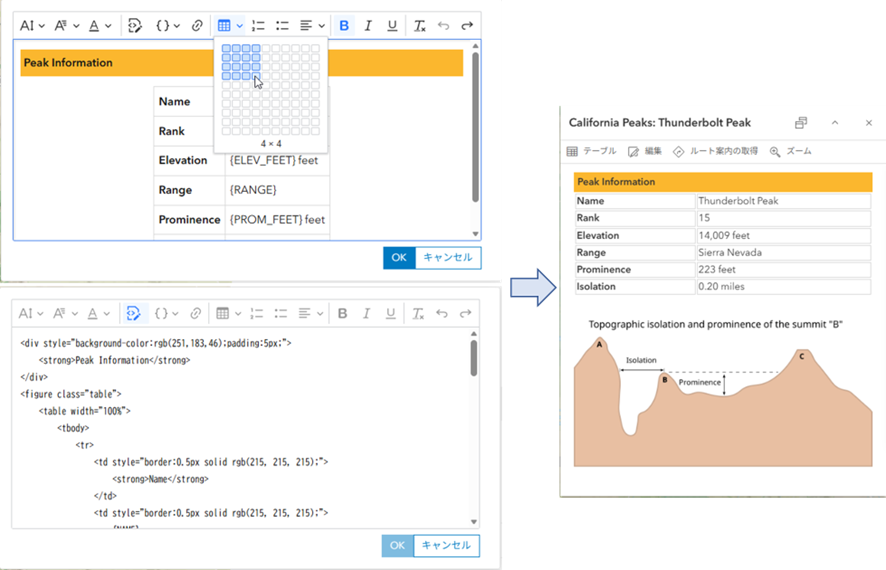Close the Thunderbolt Peak popup

tap(868, 123)
